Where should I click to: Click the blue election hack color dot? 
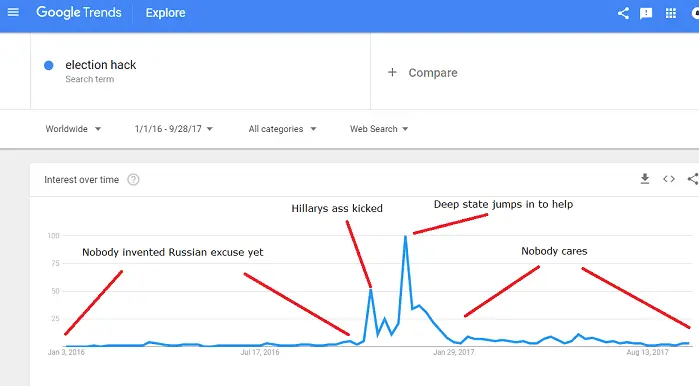click(x=49, y=66)
